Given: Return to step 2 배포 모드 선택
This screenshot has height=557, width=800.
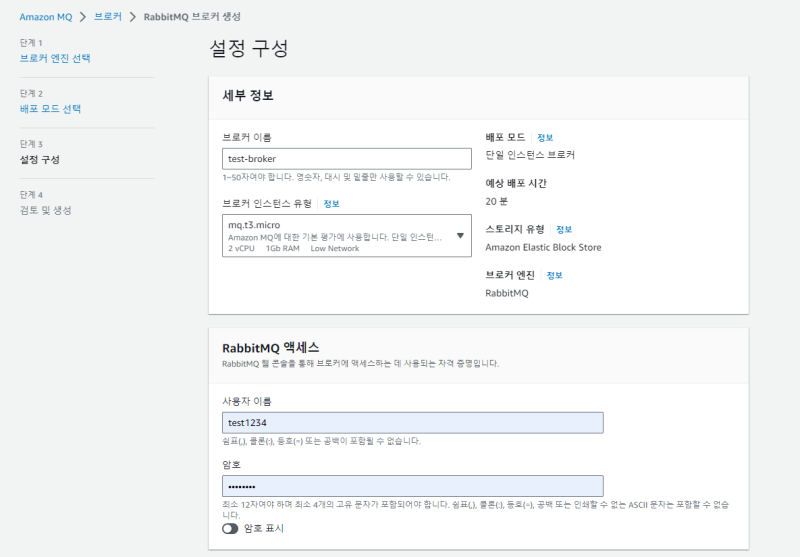Looking at the screenshot, I should point(50,109).
